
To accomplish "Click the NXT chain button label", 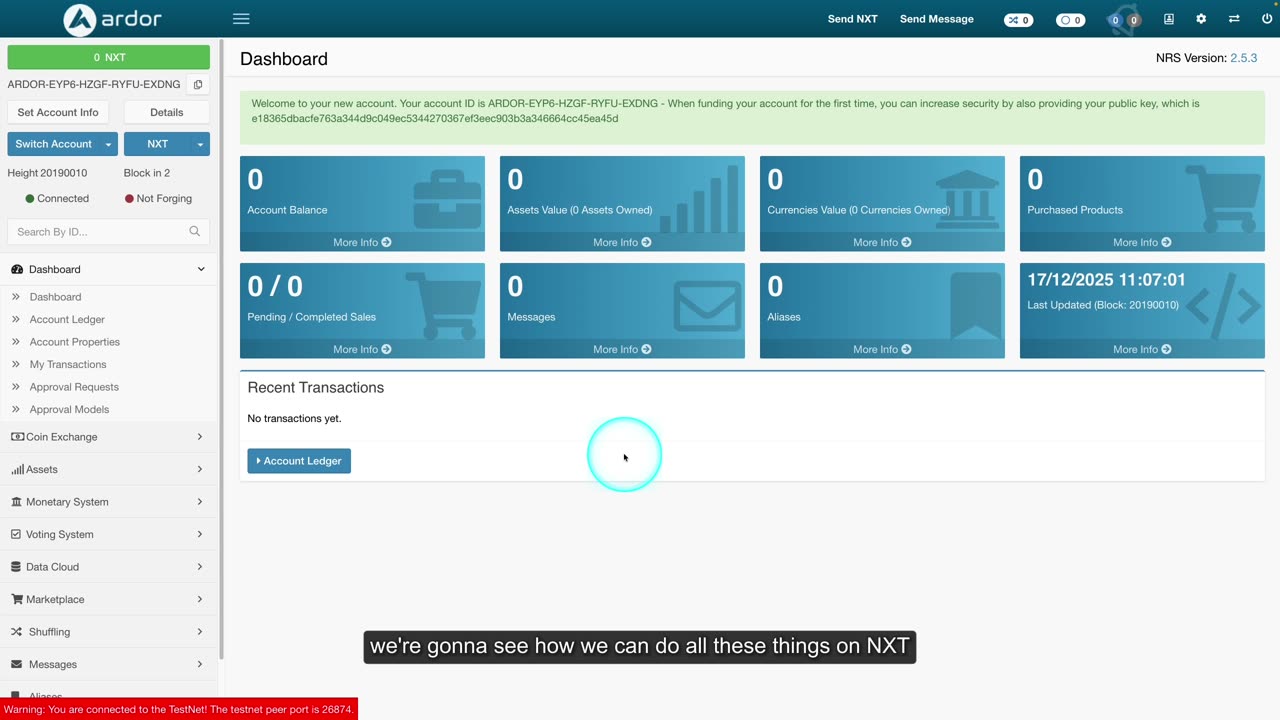I will coord(158,144).
